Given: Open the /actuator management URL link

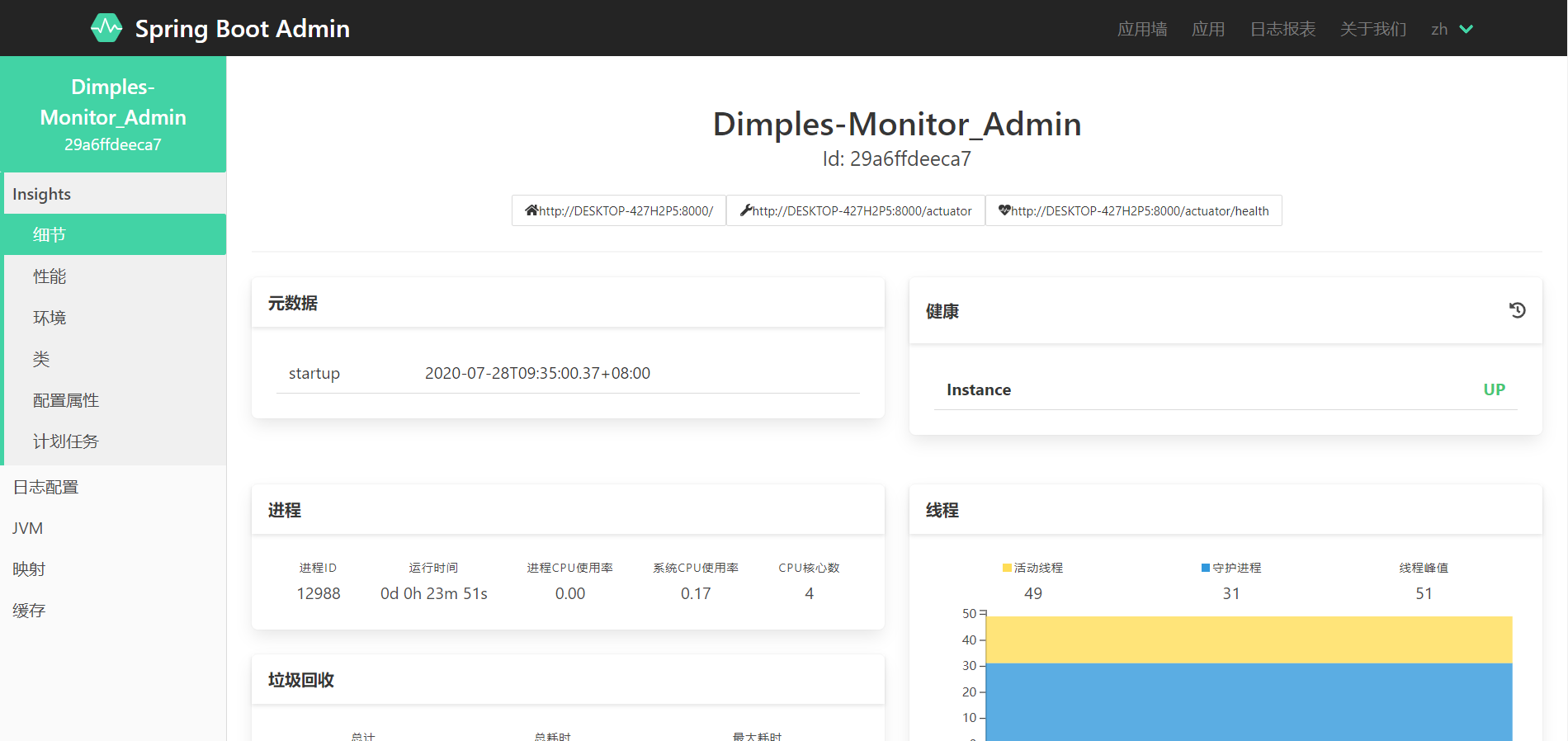Looking at the screenshot, I should pyautogui.click(x=856, y=210).
